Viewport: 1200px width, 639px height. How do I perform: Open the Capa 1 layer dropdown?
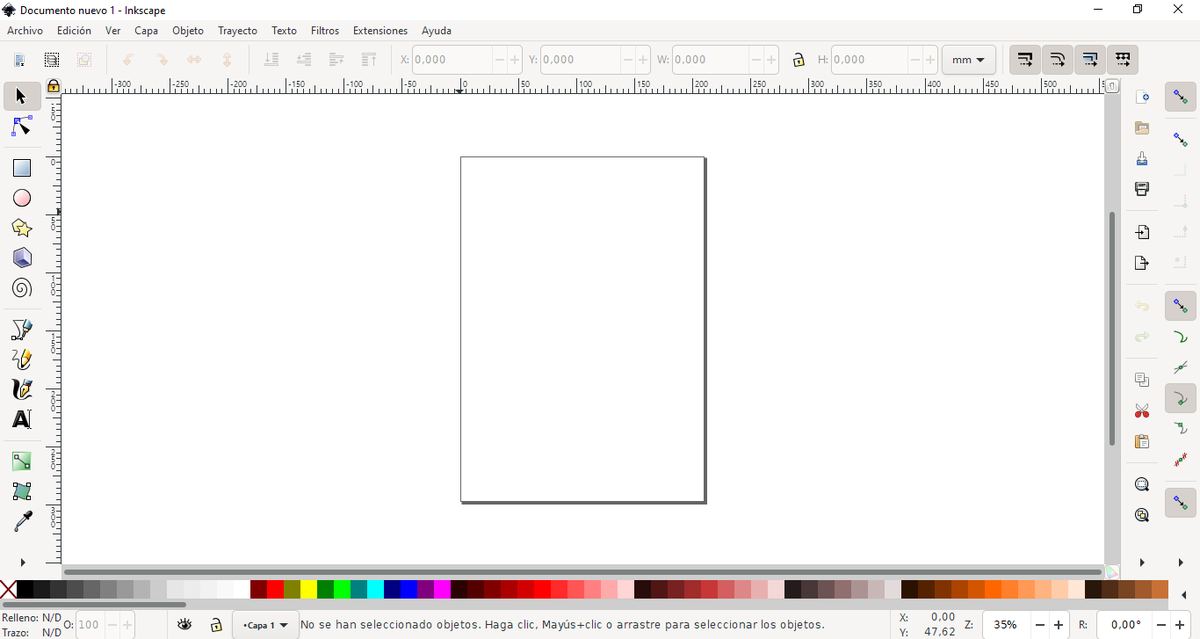(265, 625)
